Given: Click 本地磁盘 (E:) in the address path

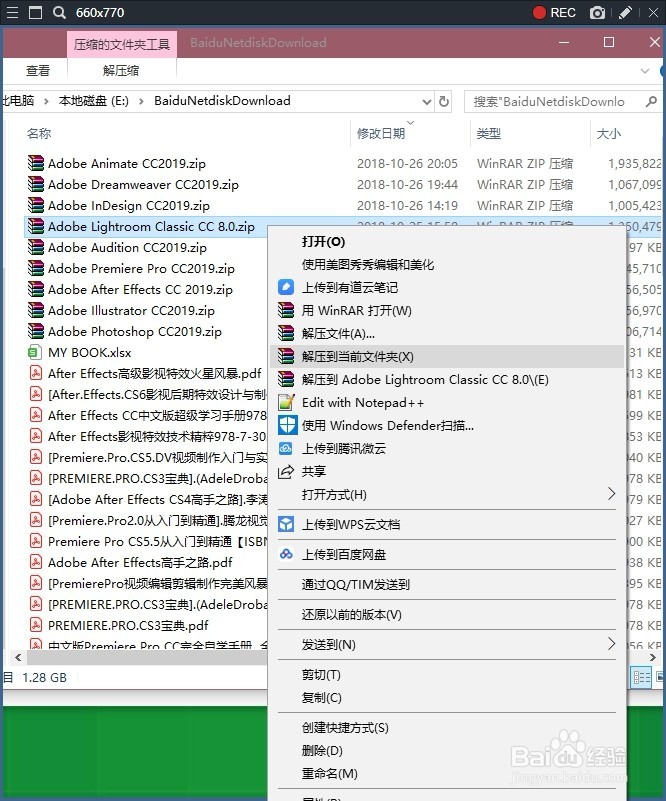Looking at the screenshot, I should coord(93,101).
